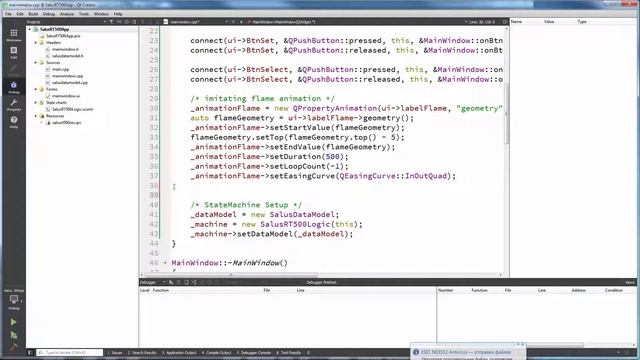This screenshot has width=640, height=360.
Task: Open the Edit menu
Action: tap(20, 13)
